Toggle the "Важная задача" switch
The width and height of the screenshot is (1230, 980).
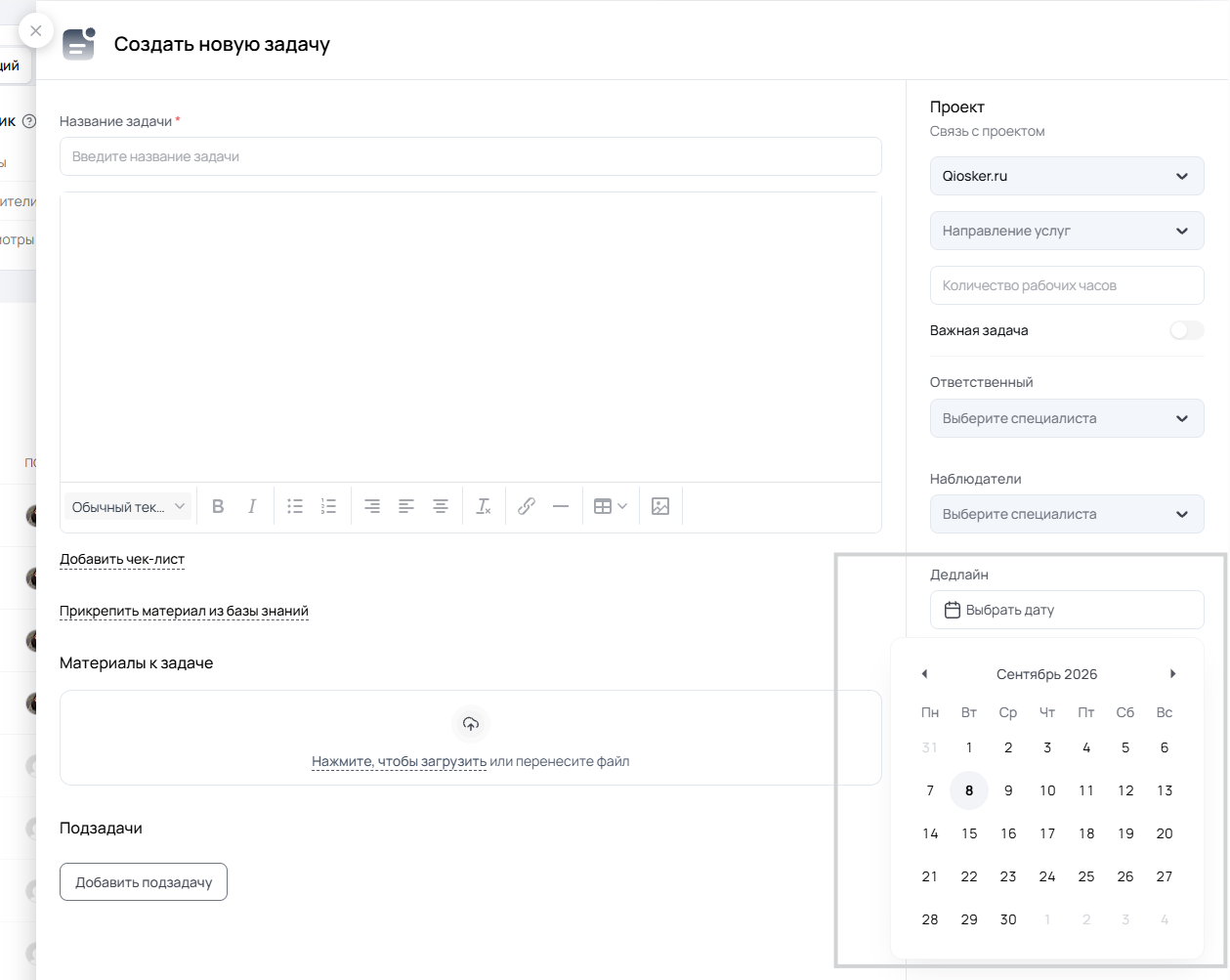[x=1186, y=330]
